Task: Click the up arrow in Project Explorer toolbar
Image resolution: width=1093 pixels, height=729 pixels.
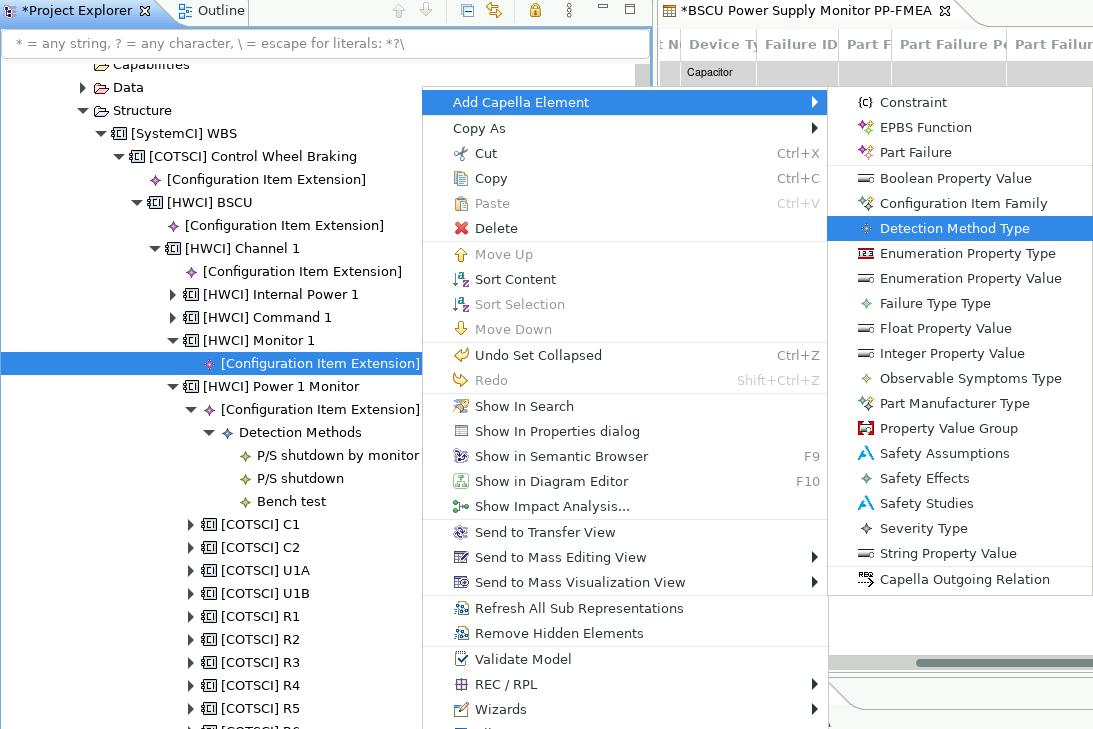Action: pos(399,10)
